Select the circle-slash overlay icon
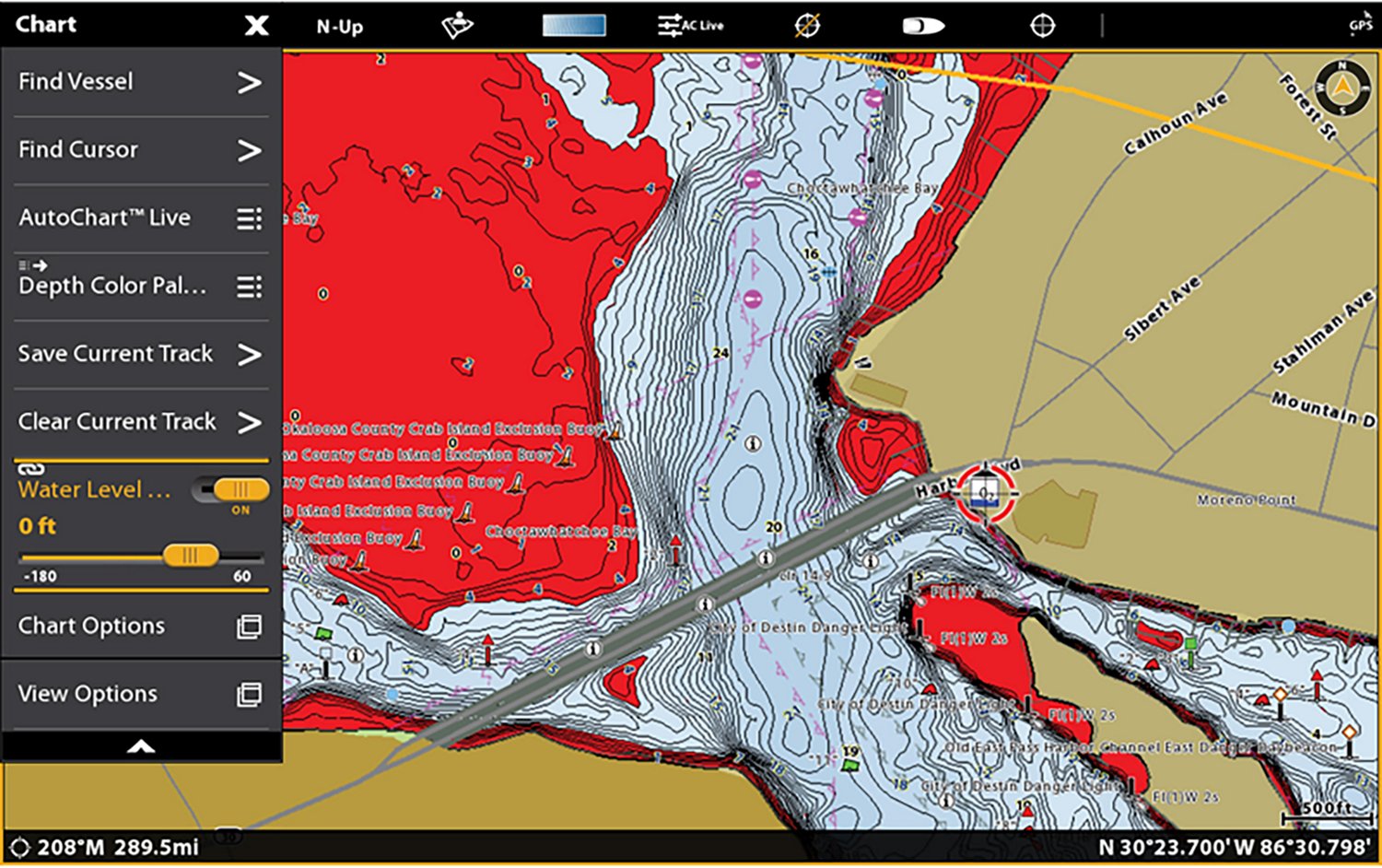Screen dimensions: 1382x868 [x=806, y=25]
